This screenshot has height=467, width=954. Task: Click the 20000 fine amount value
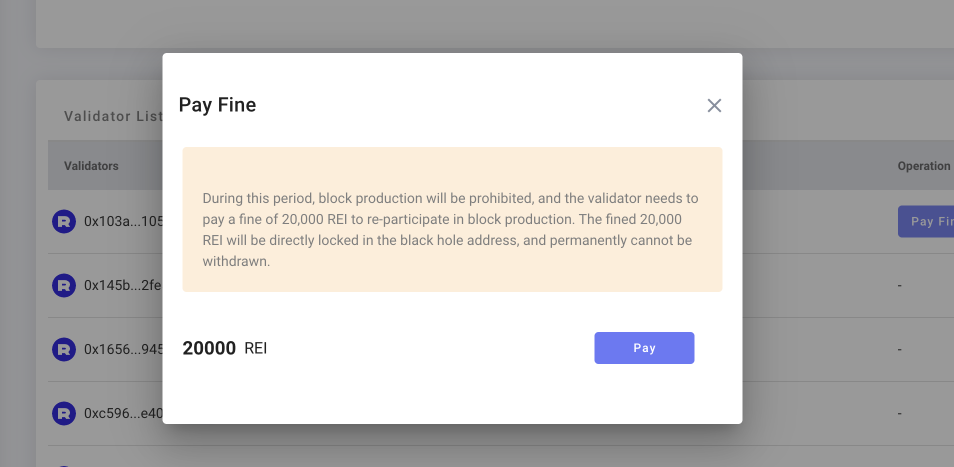pos(209,349)
